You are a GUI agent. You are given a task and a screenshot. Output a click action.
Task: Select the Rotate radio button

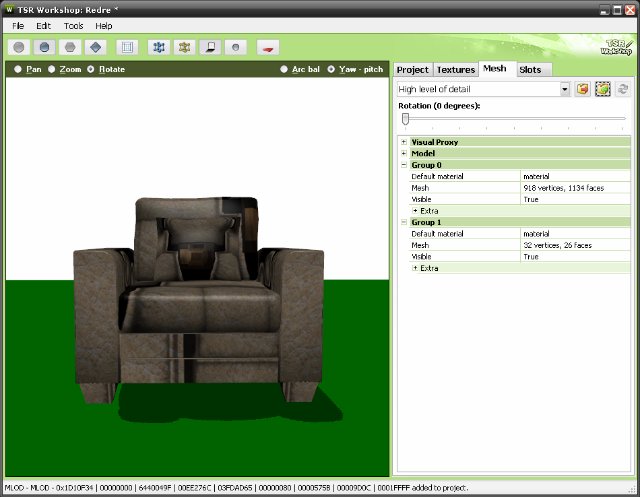coord(91,69)
